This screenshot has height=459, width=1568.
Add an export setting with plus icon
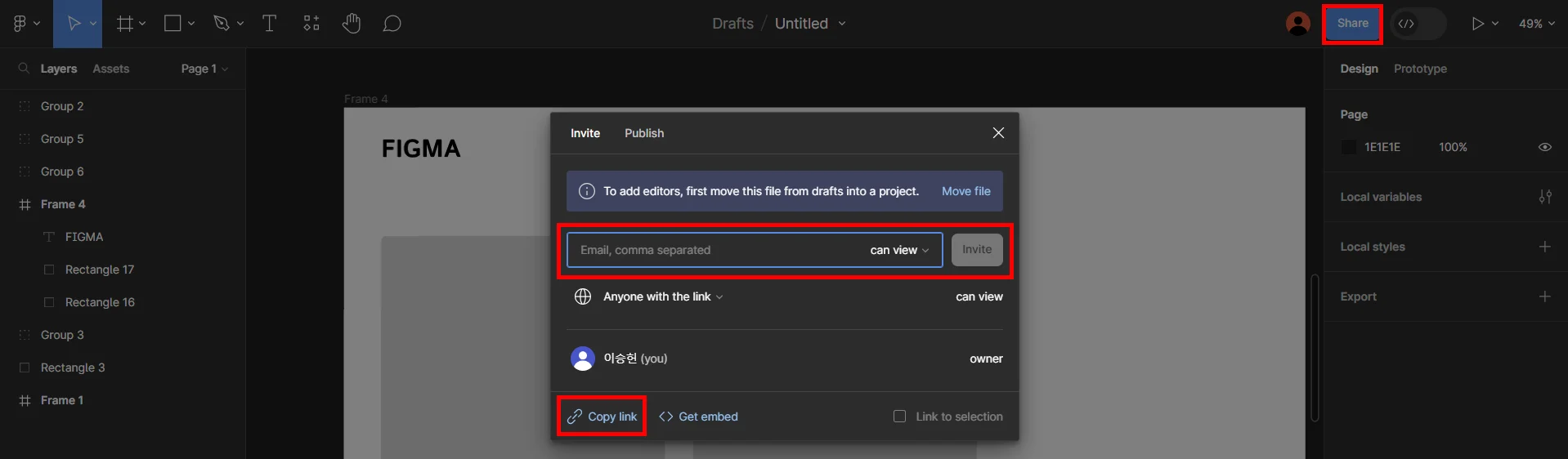[1545, 296]
